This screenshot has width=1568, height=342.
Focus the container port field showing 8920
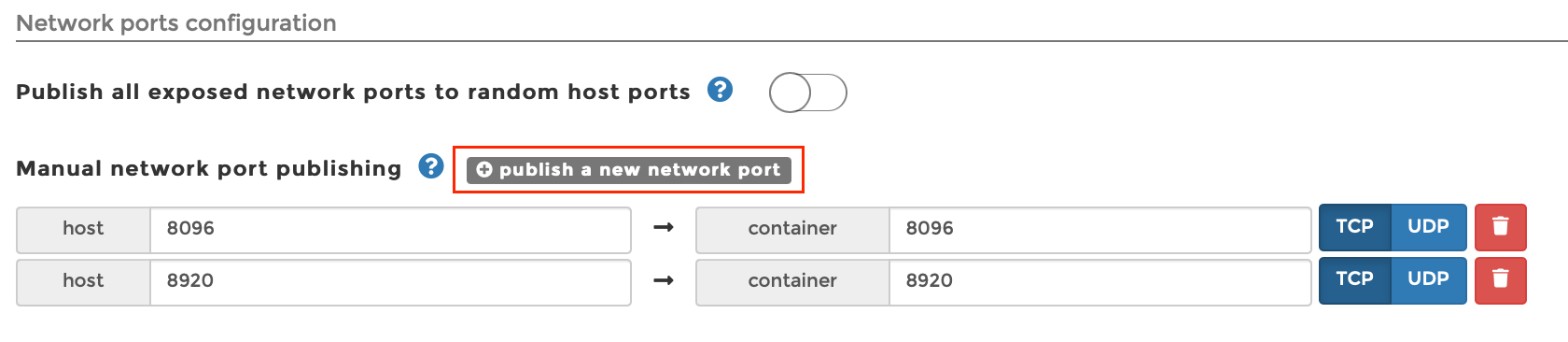coord(1100,282)
